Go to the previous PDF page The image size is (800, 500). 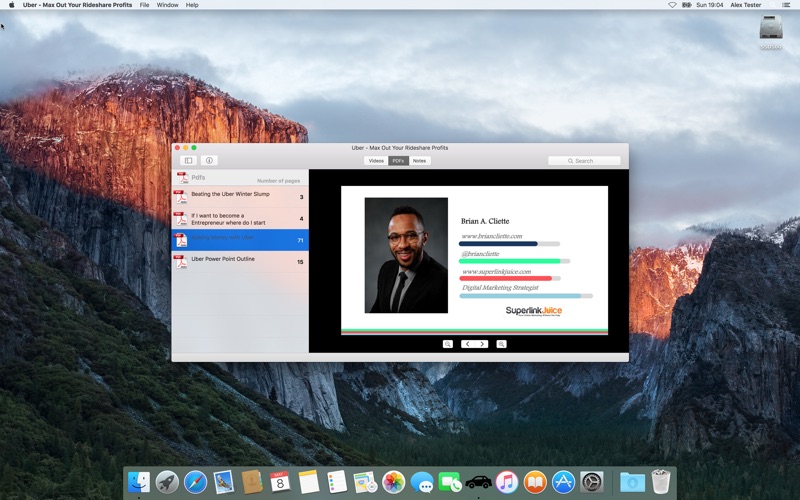(x=467, y=344)
